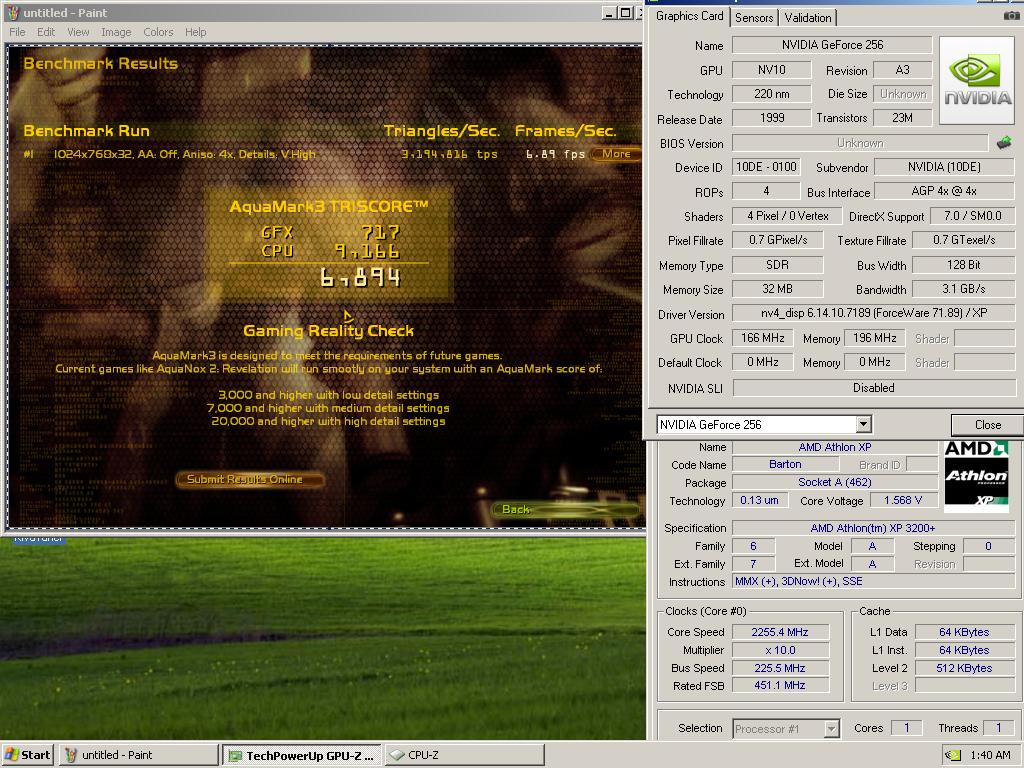
Task: Click the Multiplier x 10.0 value
Action: (780, 650)
